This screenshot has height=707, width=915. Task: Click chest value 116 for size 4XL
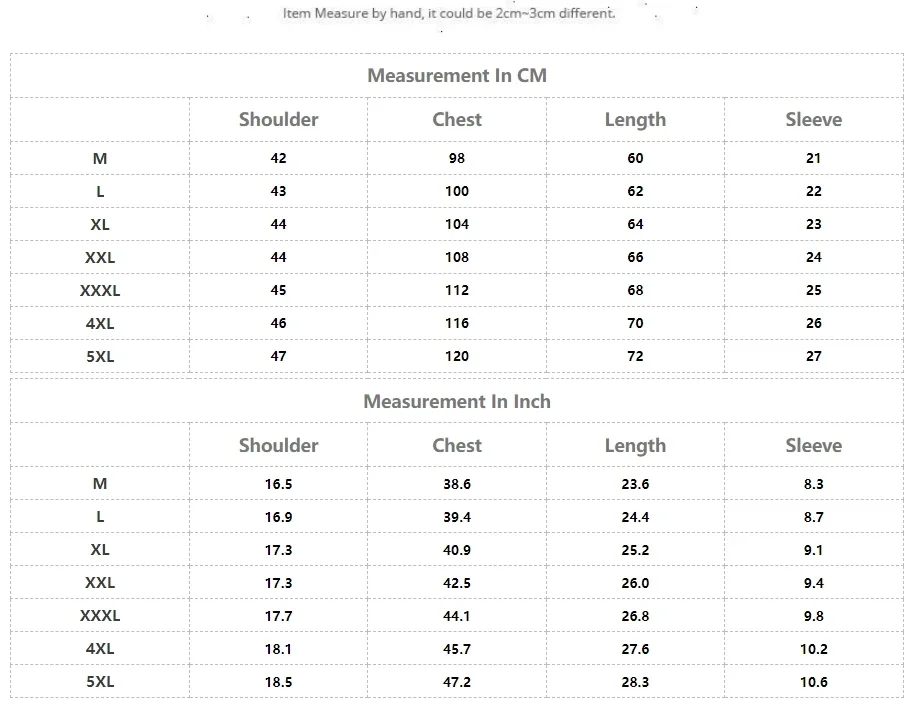(457, 323)
